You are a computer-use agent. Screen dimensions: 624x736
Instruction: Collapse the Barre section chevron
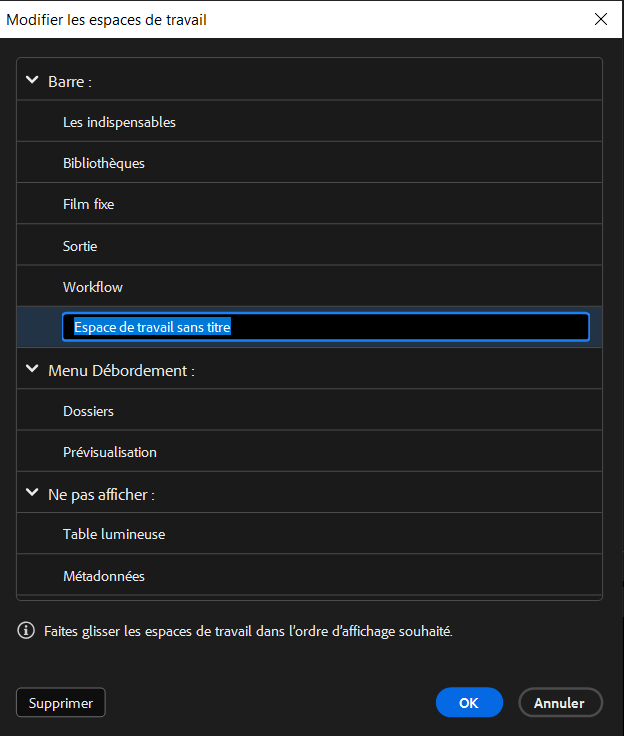(x=32, y=80)
